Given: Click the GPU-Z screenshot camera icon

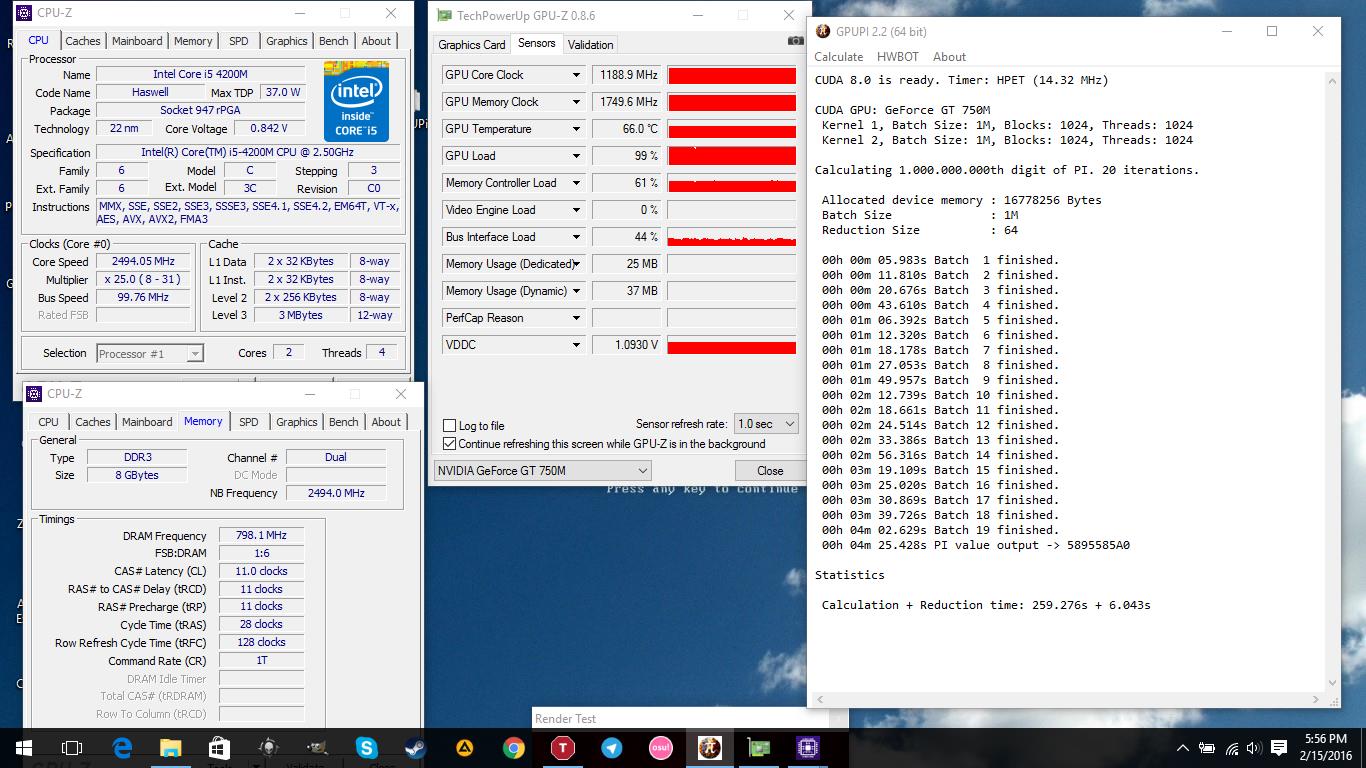Looking at the screenshot, I should (795, 41).
